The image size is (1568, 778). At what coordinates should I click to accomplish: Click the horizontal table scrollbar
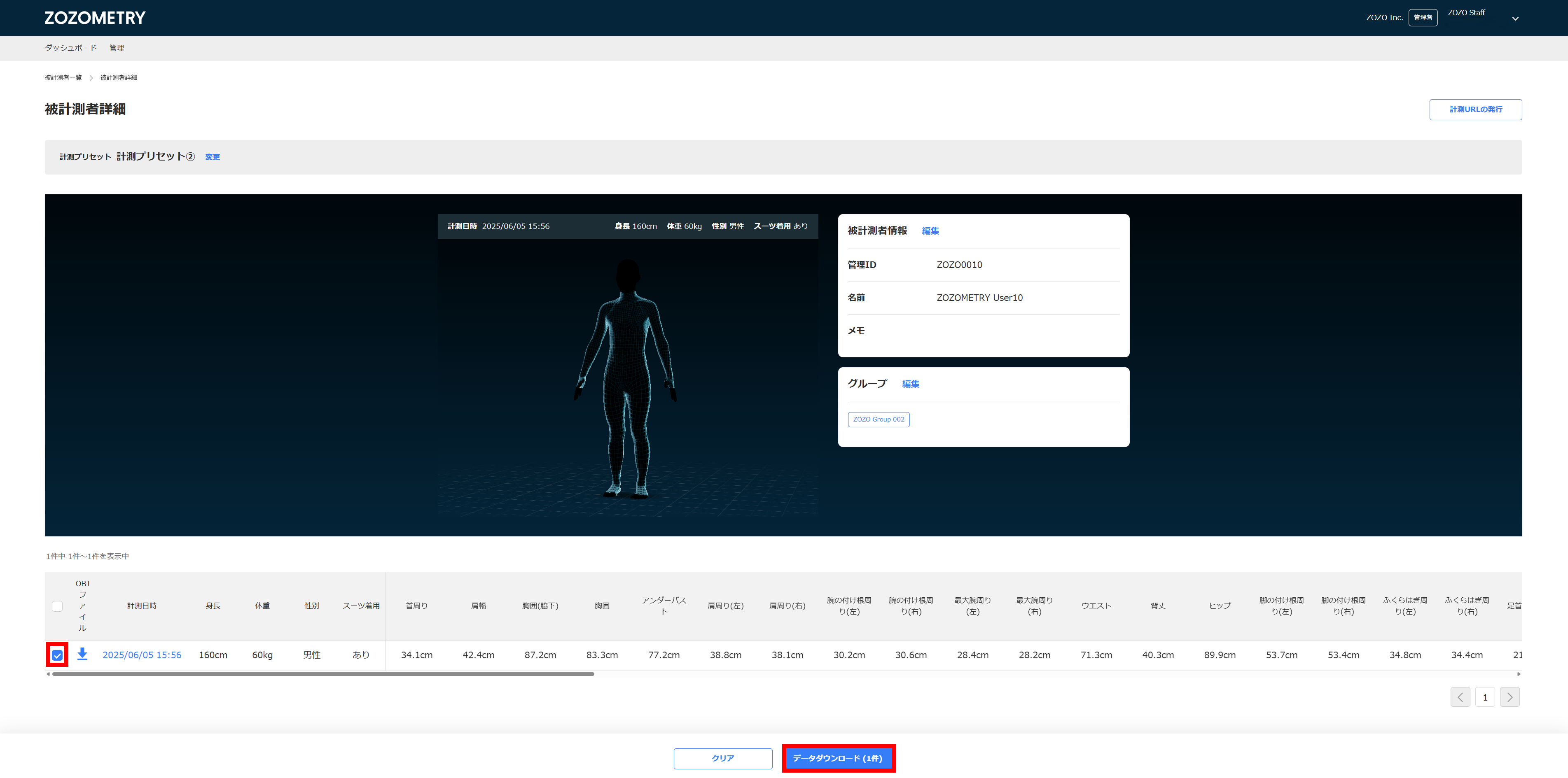point(322,674)
